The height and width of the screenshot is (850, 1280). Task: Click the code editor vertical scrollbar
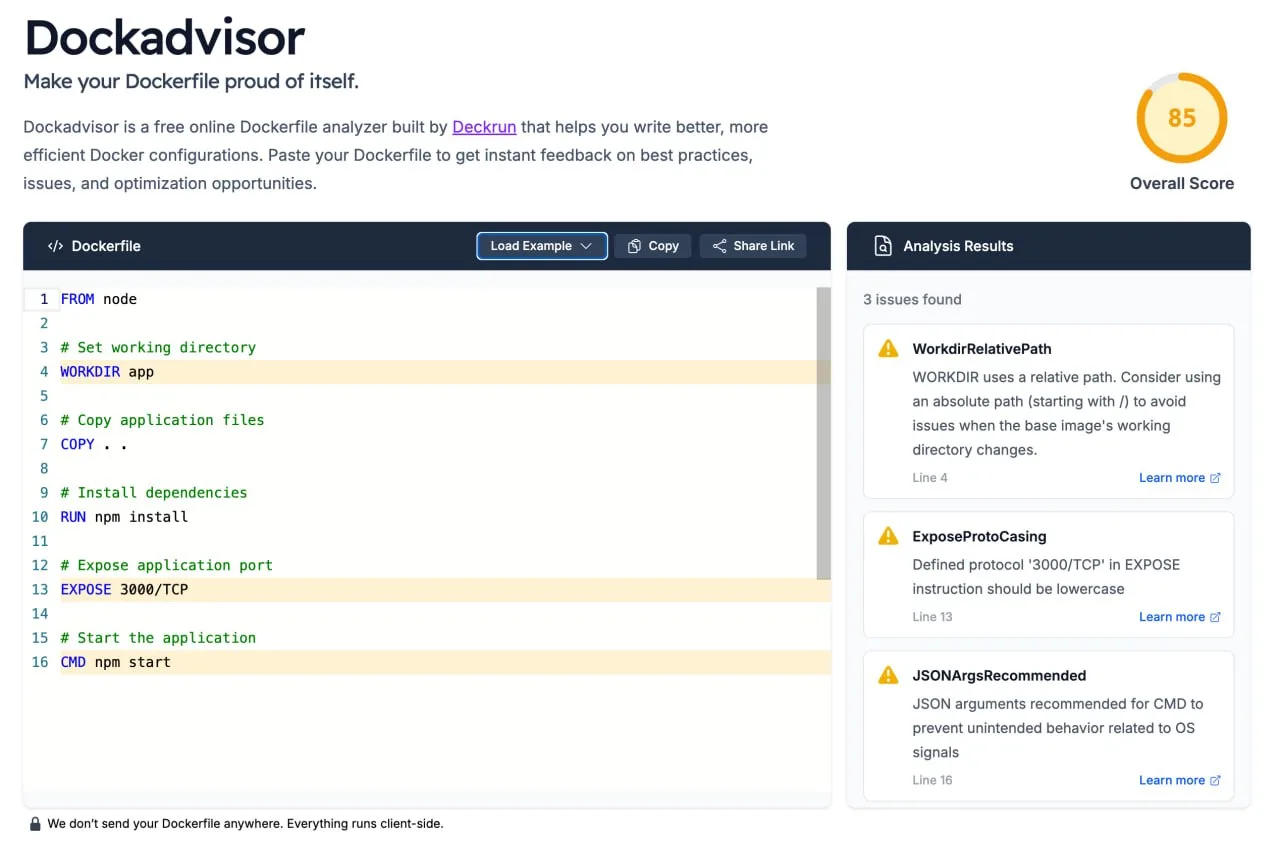tap(824, 434)
